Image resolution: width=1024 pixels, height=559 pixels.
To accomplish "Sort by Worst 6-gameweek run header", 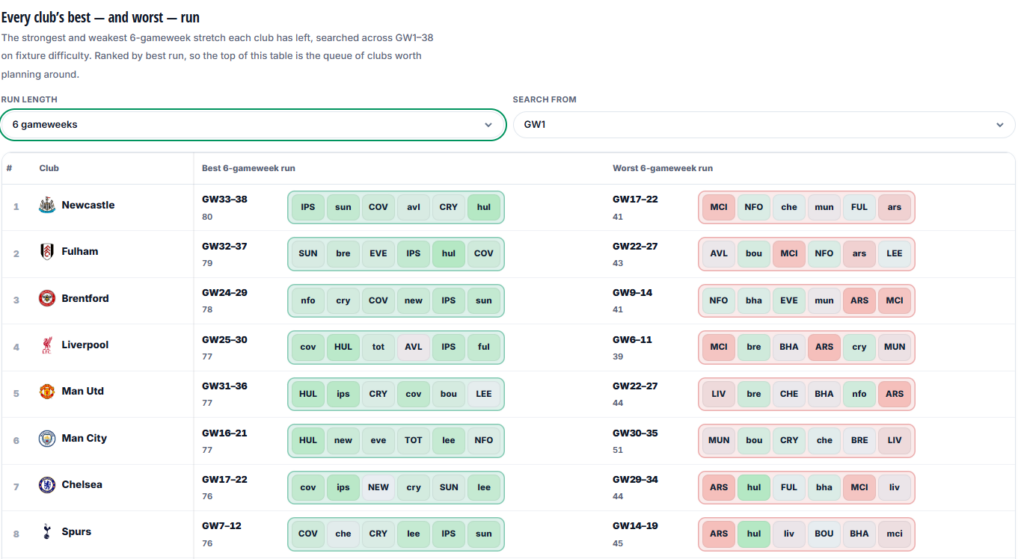I will point(662,168).
